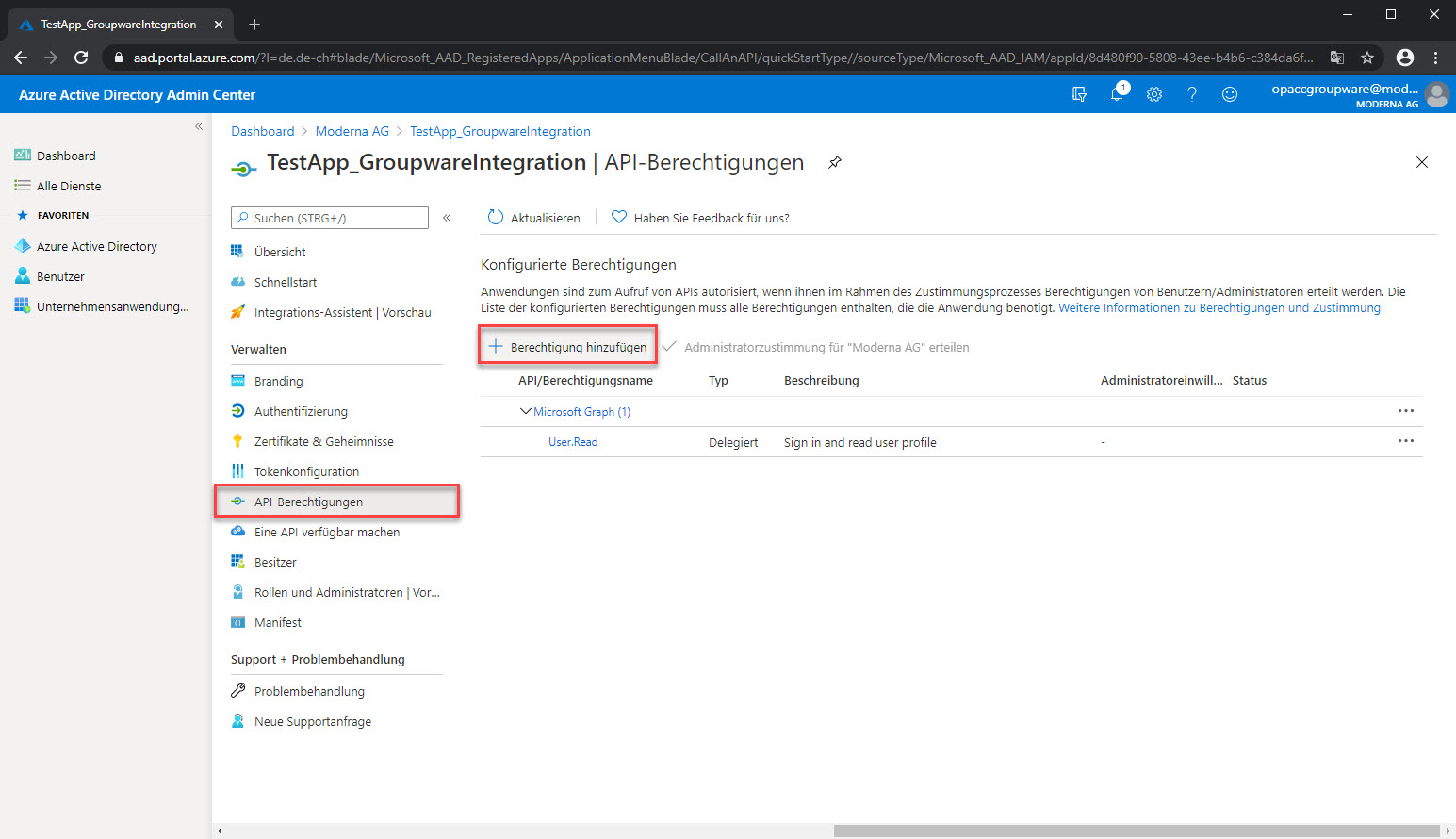Open Weitere Informationen zu Berechtigungen link

point(1219,308)
